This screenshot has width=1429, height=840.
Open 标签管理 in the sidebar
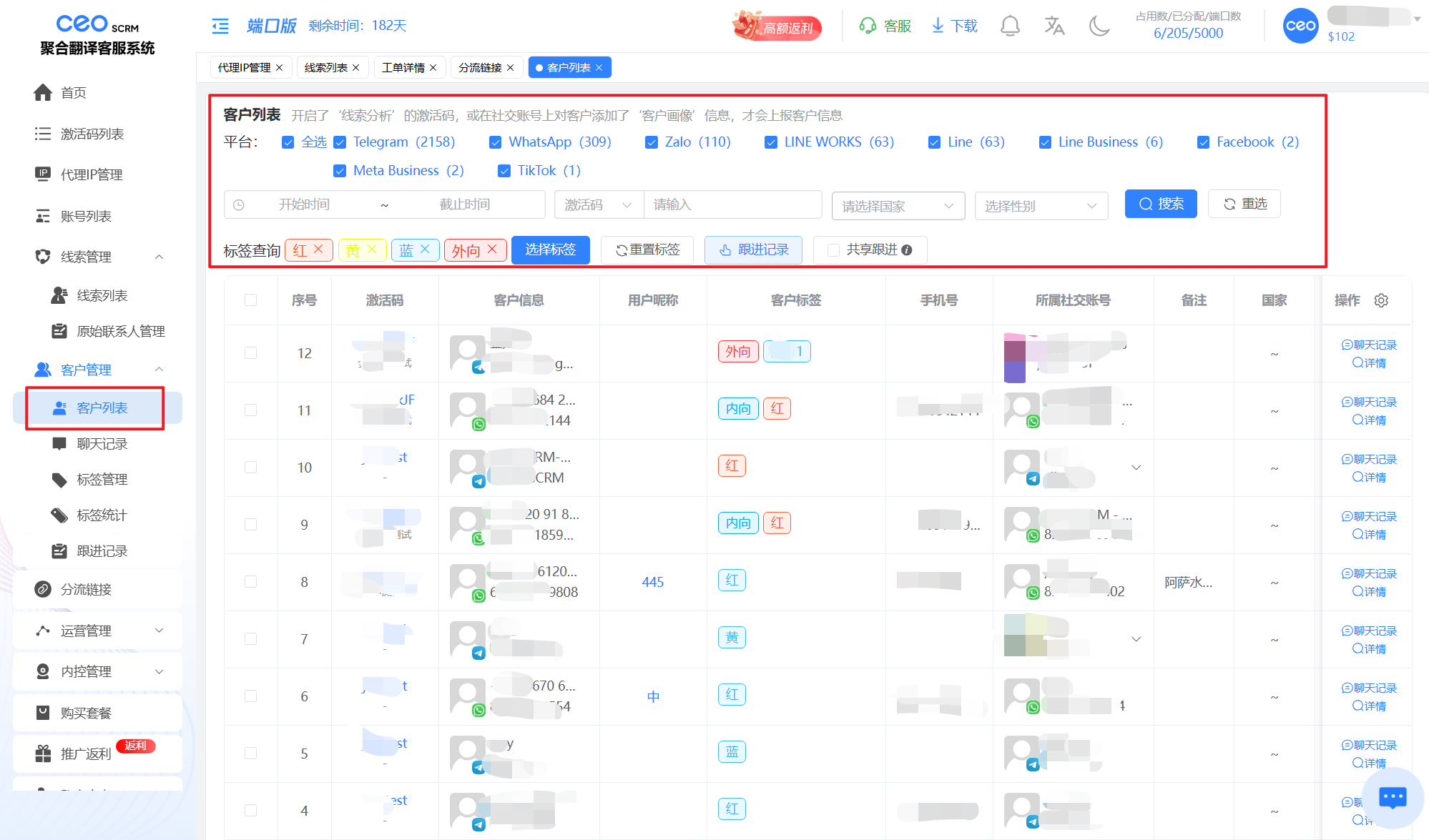point(102,479)
